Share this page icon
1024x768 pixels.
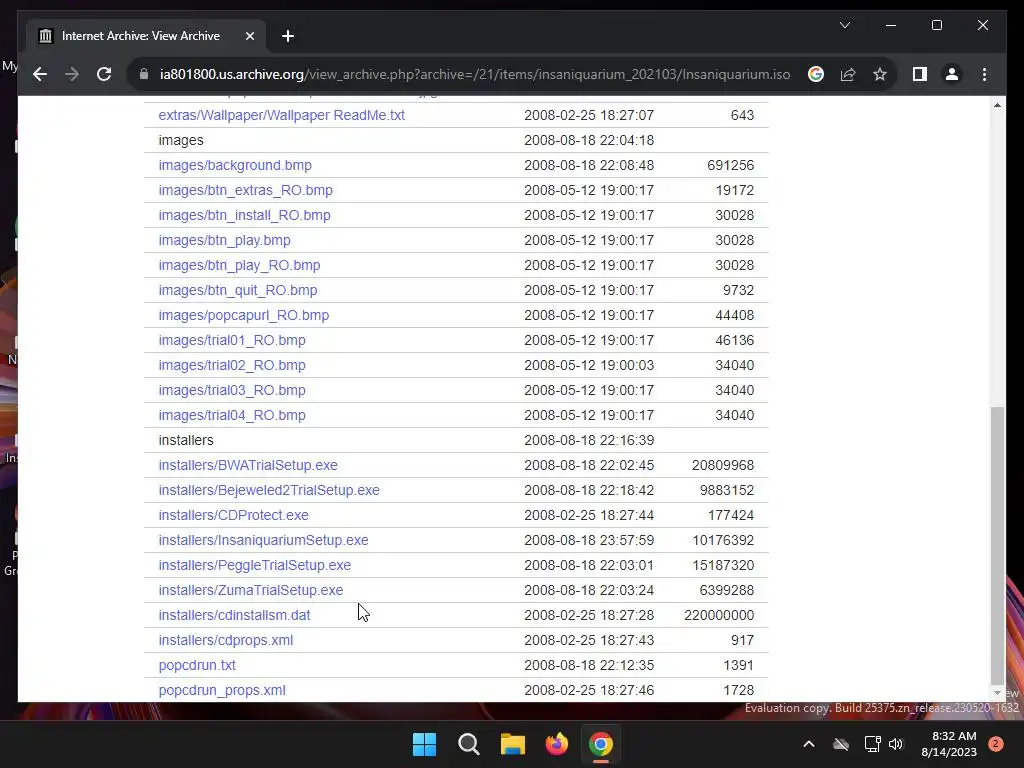click(x=848, y=74)
